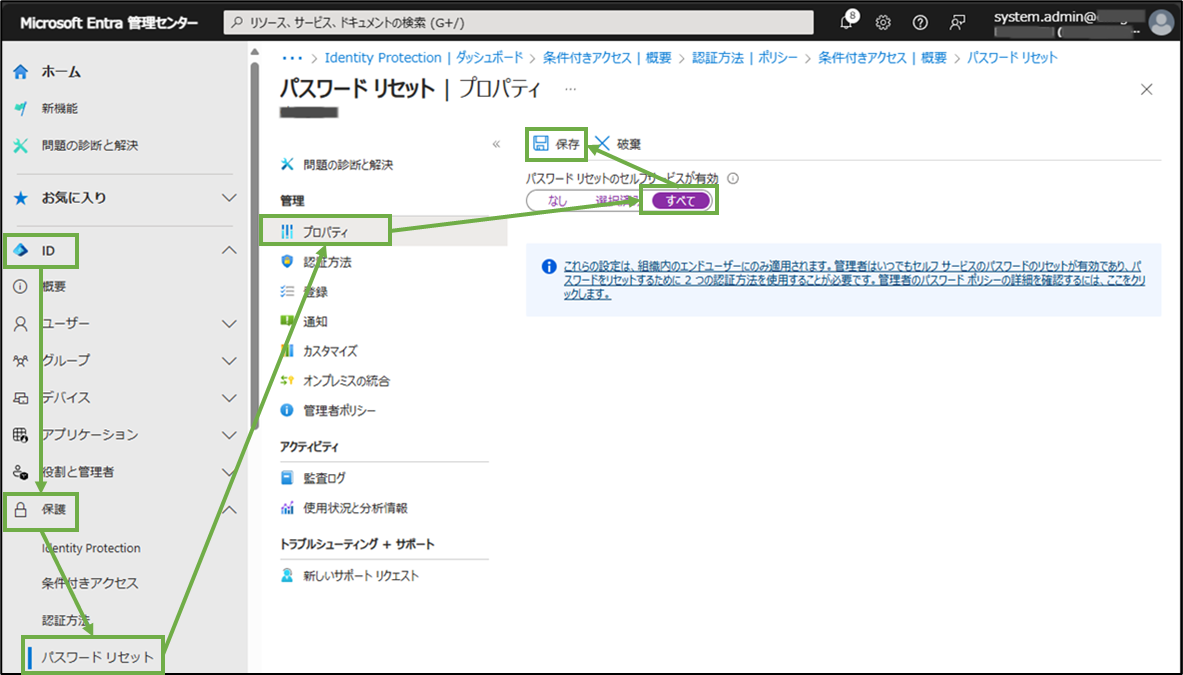Select すべて for self-service password reset
Image resolution: width=1183 pixels, height=675 pixels.
(x=679, y=199)
